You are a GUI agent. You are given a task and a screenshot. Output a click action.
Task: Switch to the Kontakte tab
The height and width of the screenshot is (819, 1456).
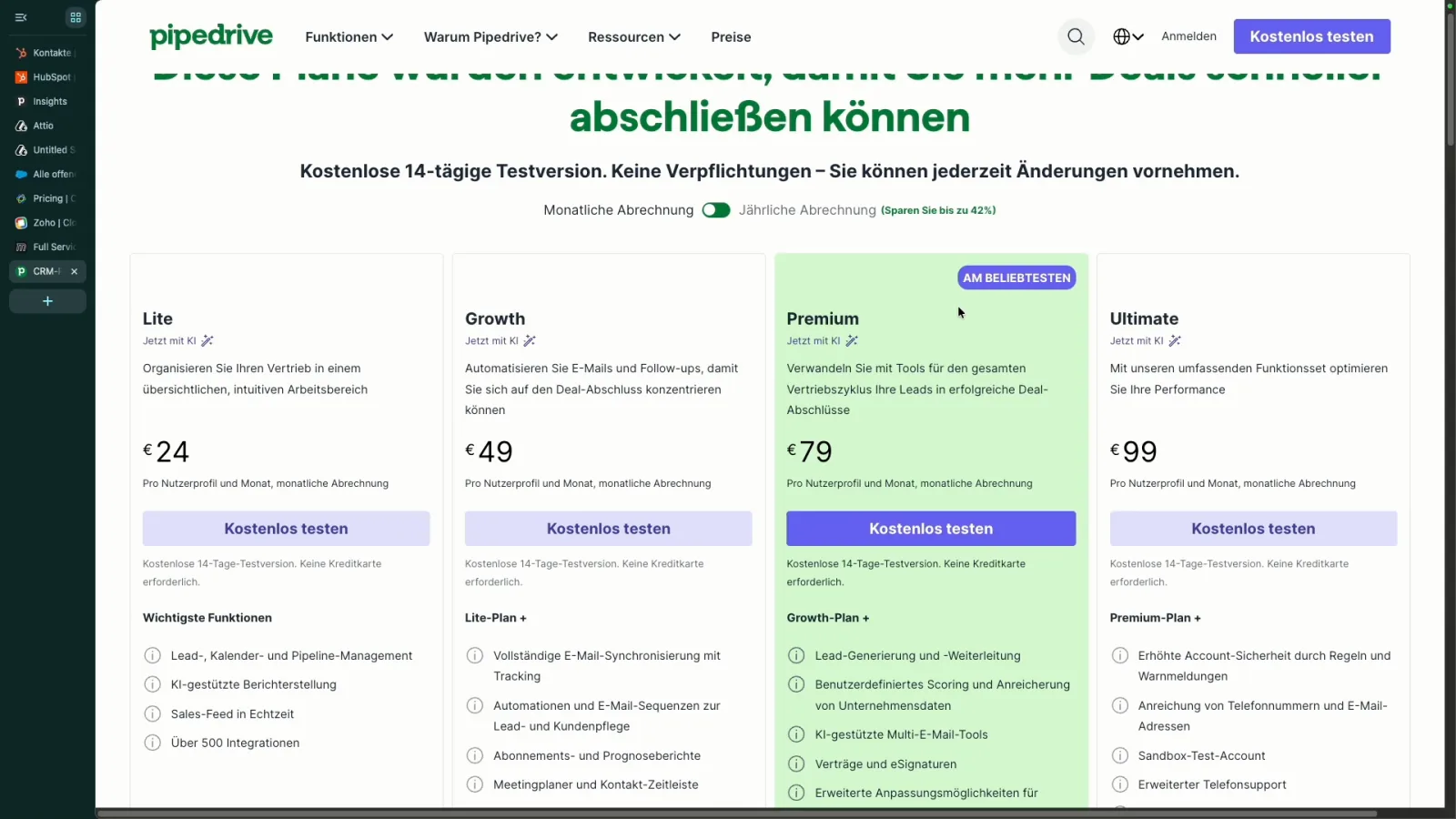pos(47,53)
